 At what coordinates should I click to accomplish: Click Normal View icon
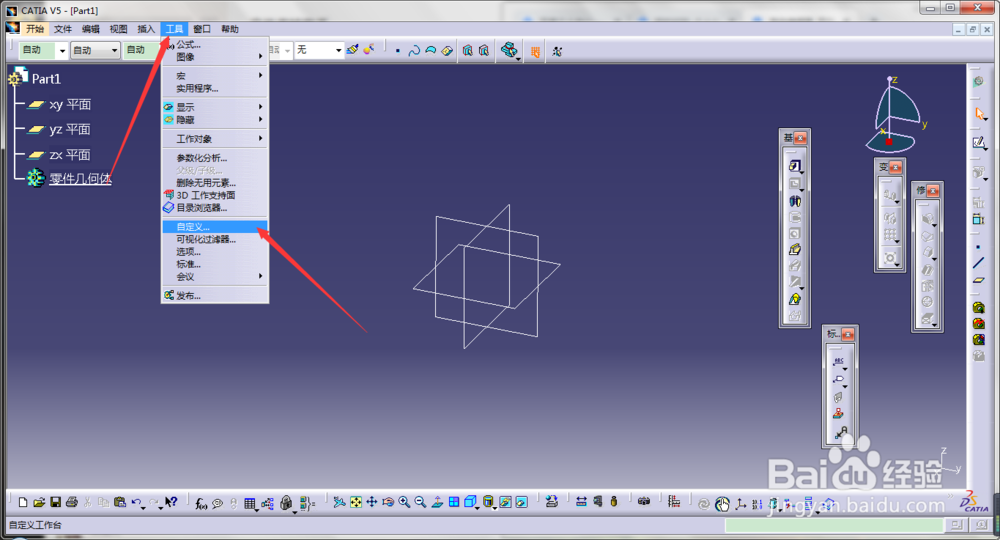click(437, 502)
